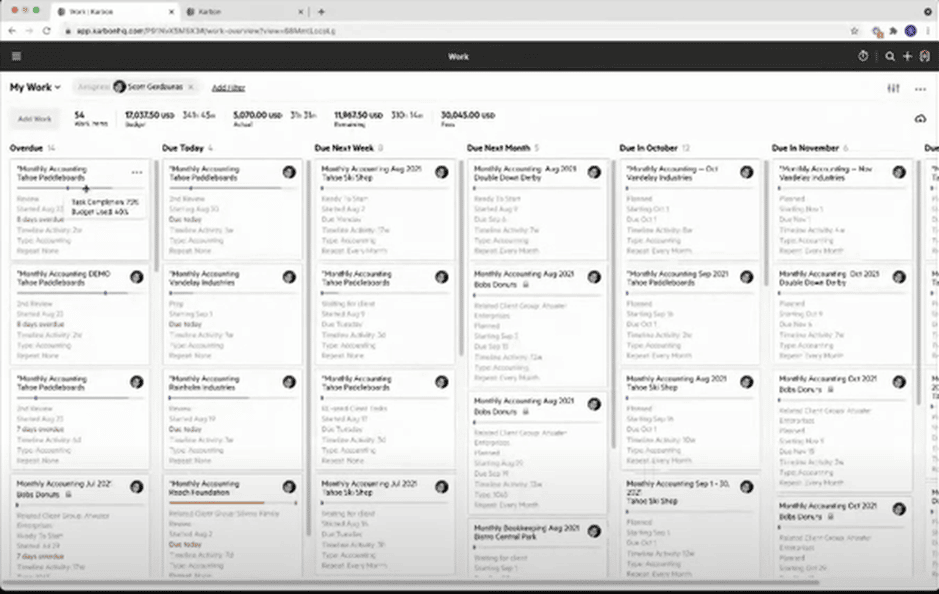The height and width of the screenshot is (594, 939).
Task: Click the plus icon in Karbon header
Action: (907, 56)
